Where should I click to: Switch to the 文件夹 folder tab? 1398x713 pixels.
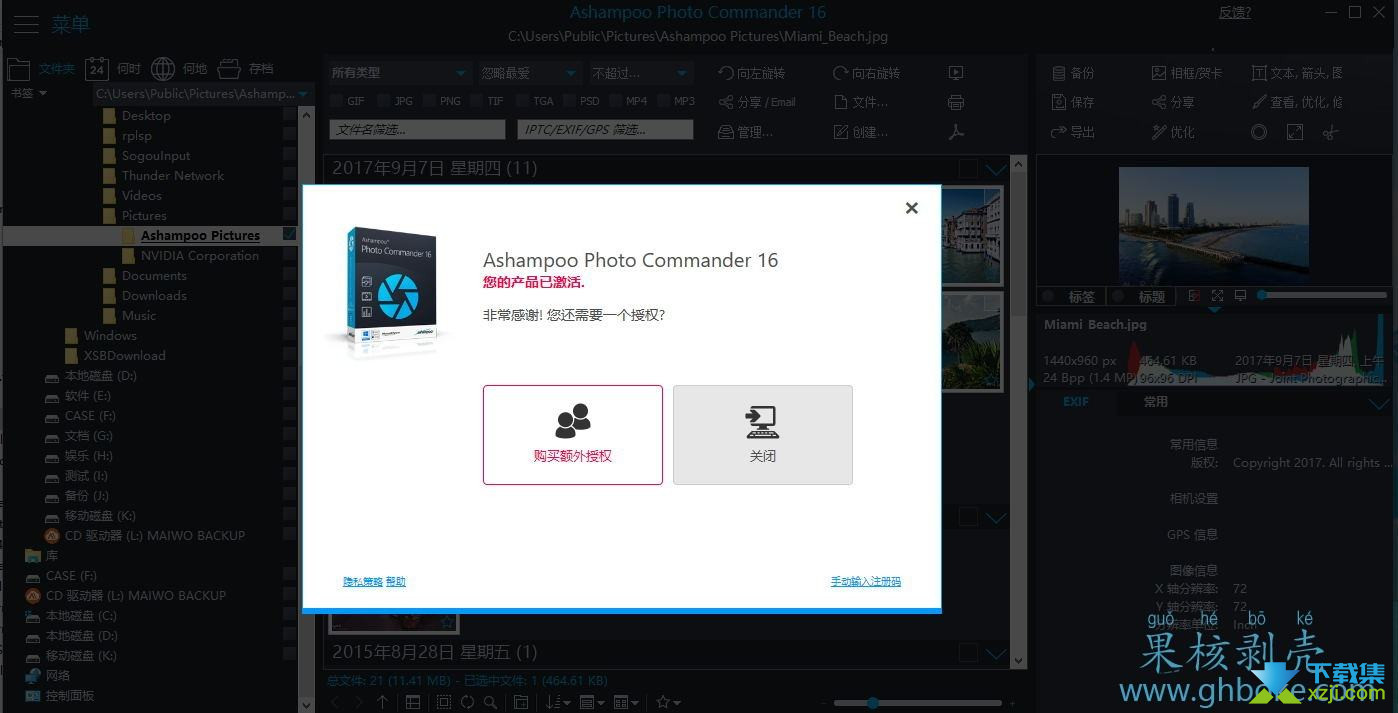tap(41, 69)
